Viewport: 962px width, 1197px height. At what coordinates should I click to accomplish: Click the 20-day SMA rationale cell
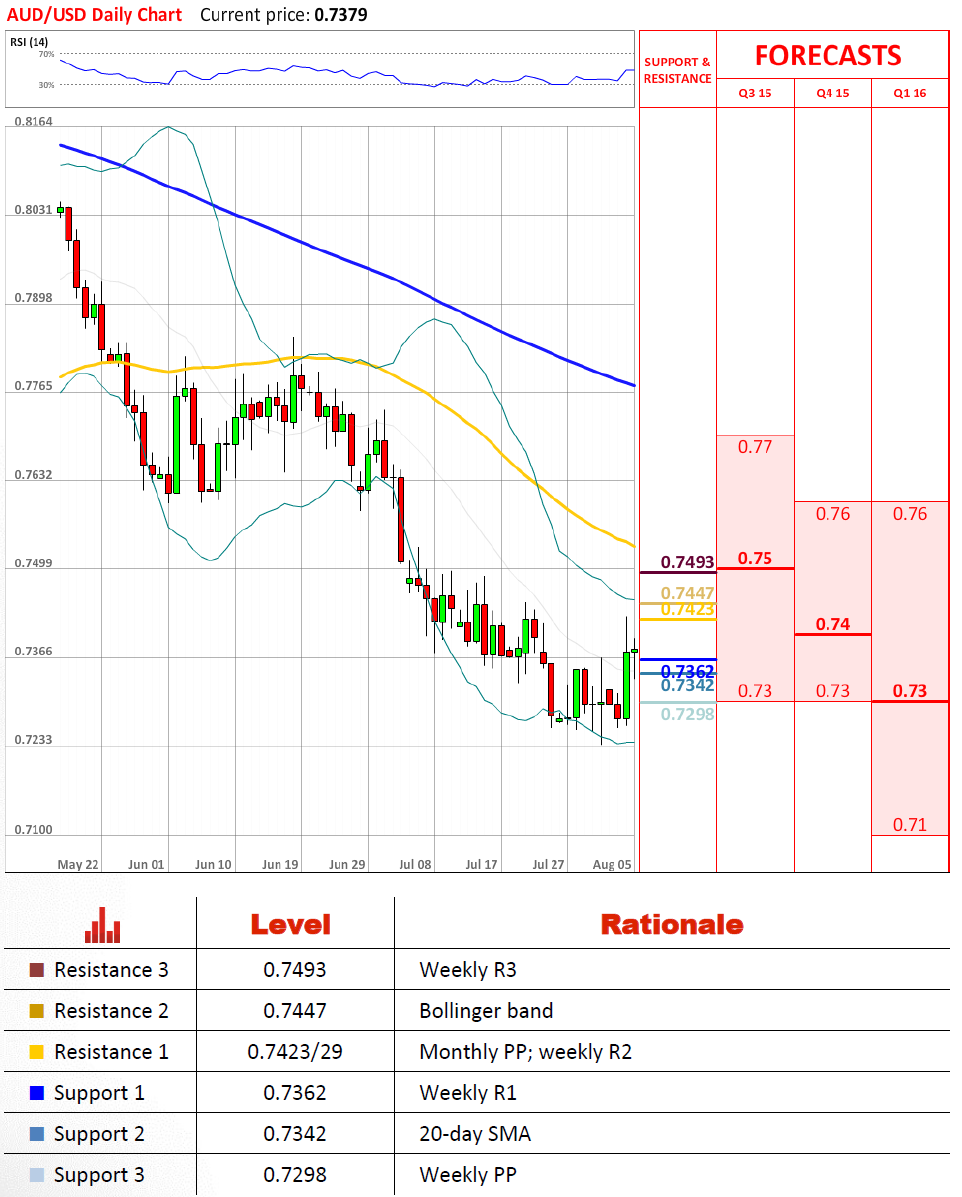pyautogui.click(x=475, y=1134)
